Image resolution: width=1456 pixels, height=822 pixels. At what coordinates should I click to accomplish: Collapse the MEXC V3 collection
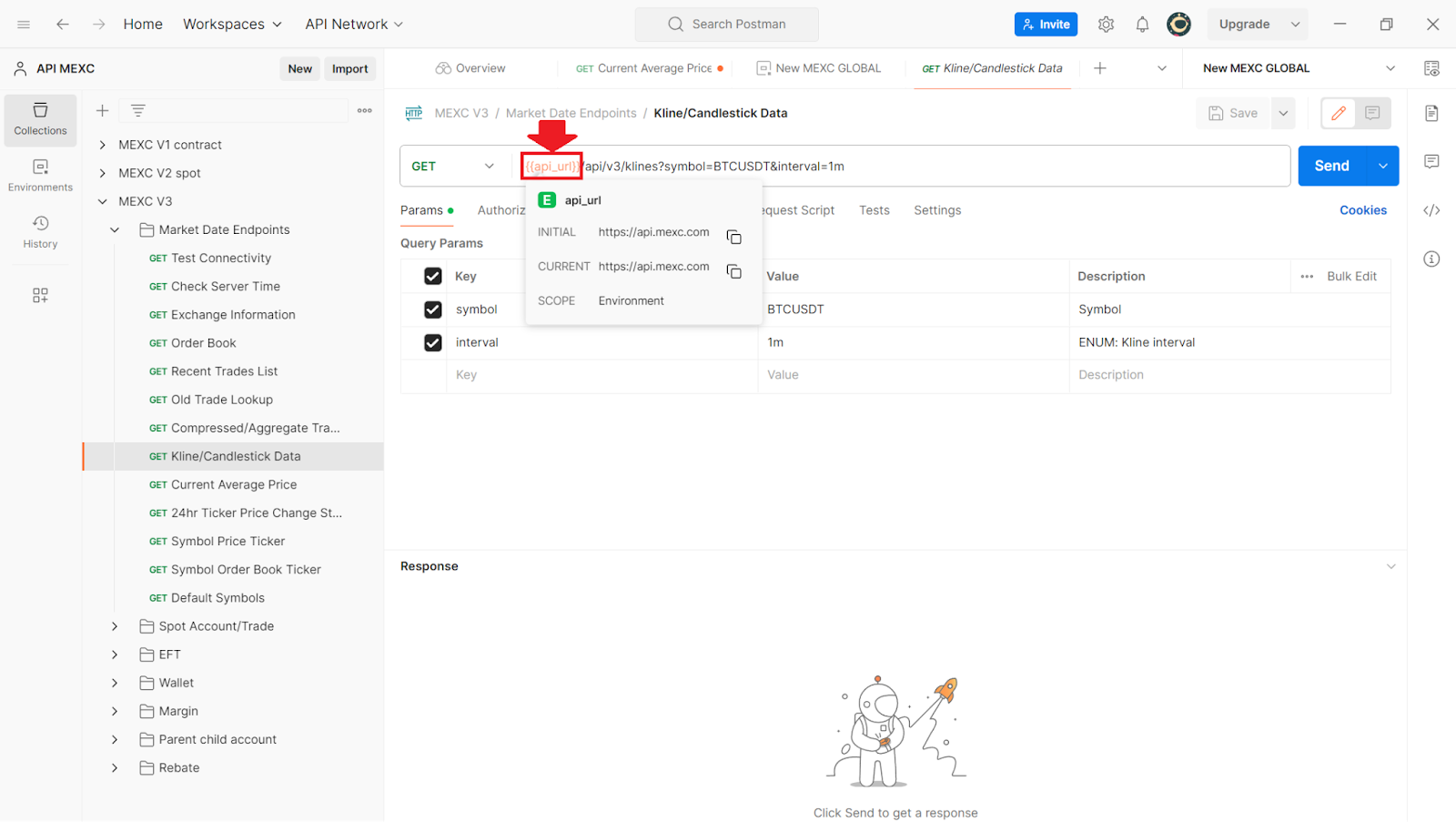pyautogui.click(x=103, y=201)
